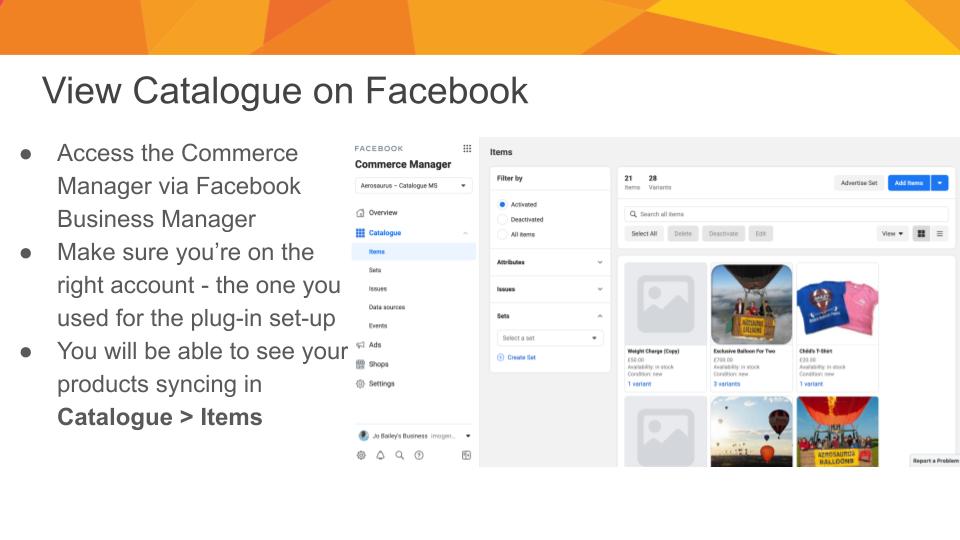Focus the Search all items field

pos(787,214)
